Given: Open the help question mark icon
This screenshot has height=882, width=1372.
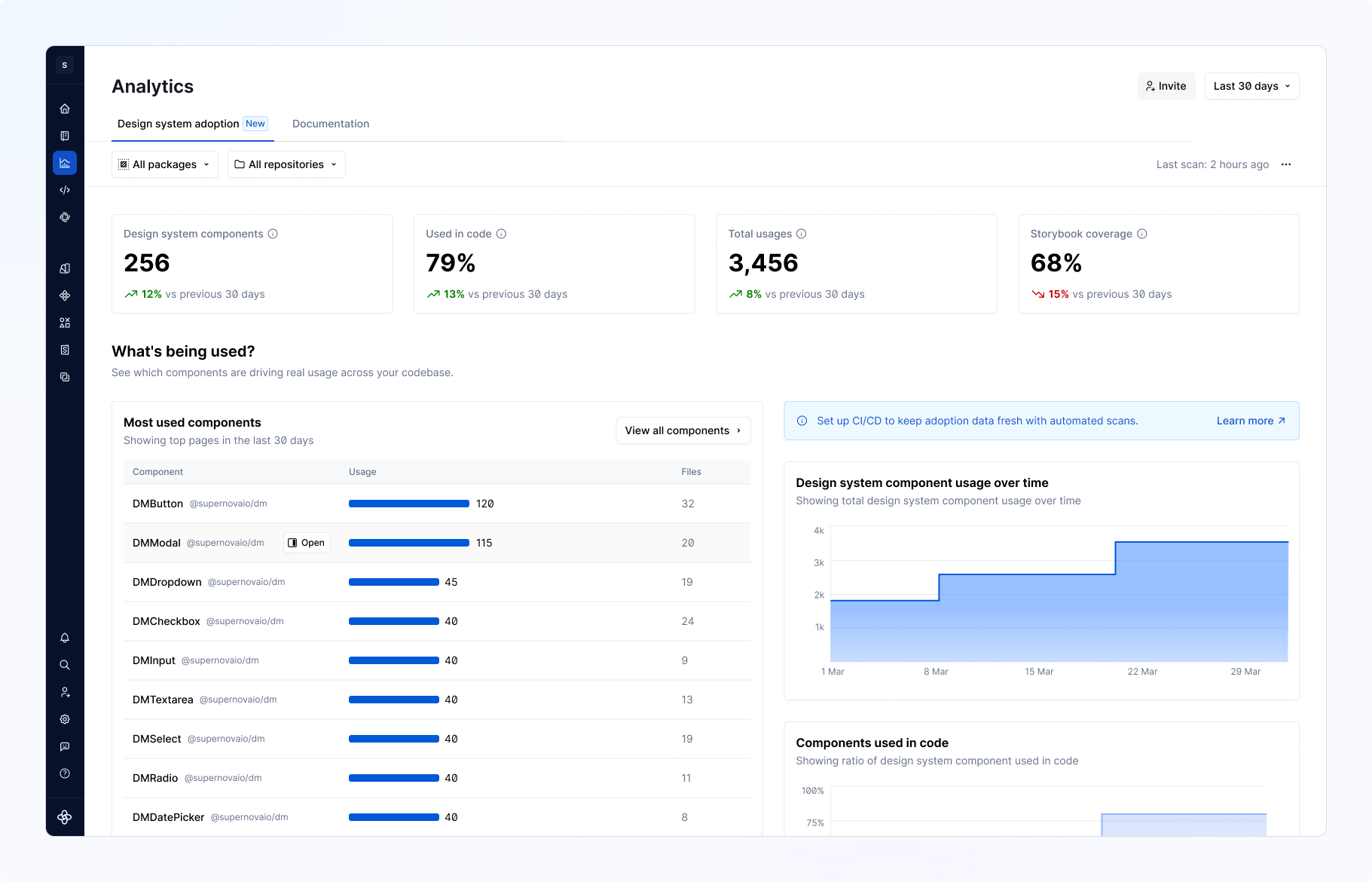Looking at the screenshot, I should (x=65, y=773).
